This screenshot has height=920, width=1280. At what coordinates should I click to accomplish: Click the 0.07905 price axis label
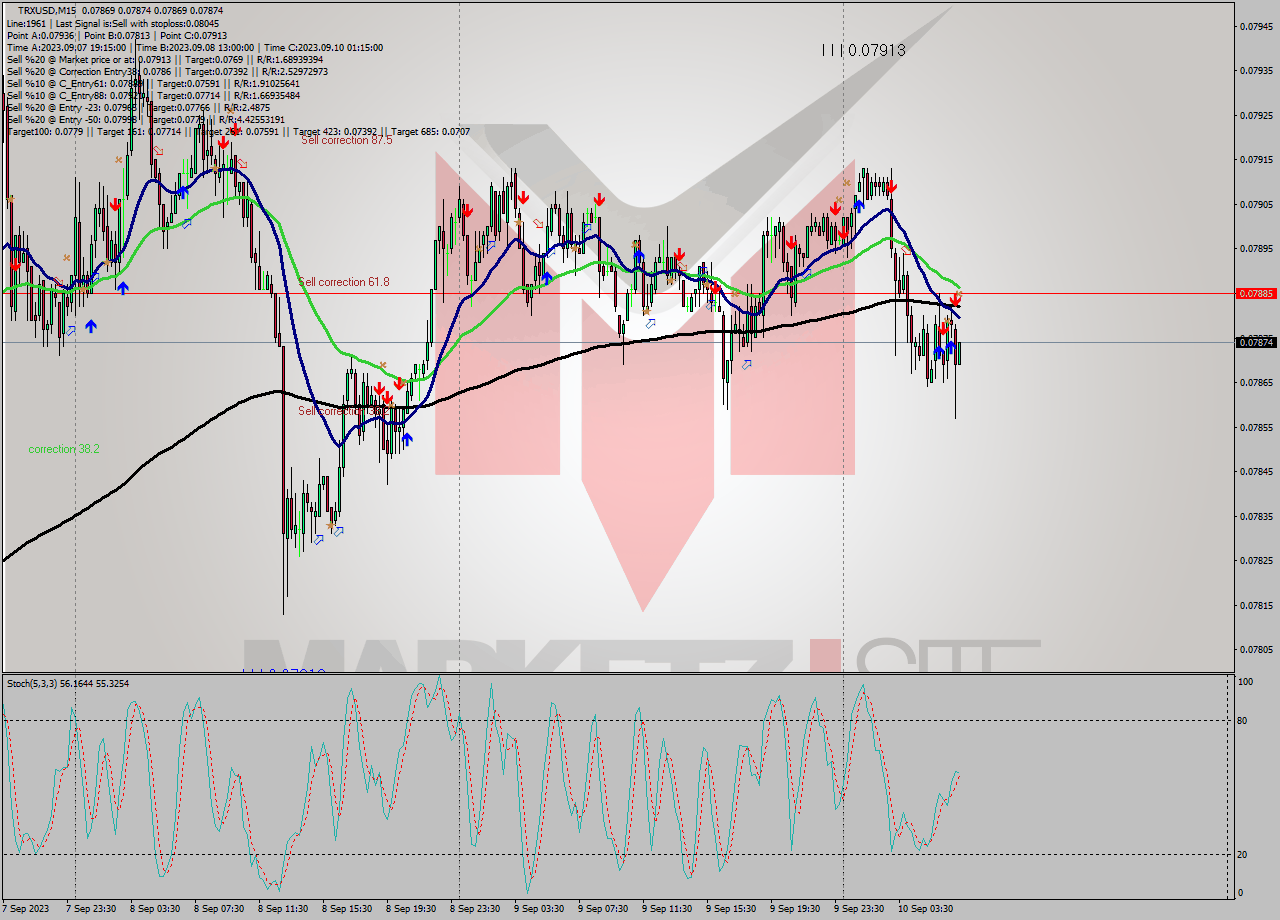click(x=1256, y=204)
